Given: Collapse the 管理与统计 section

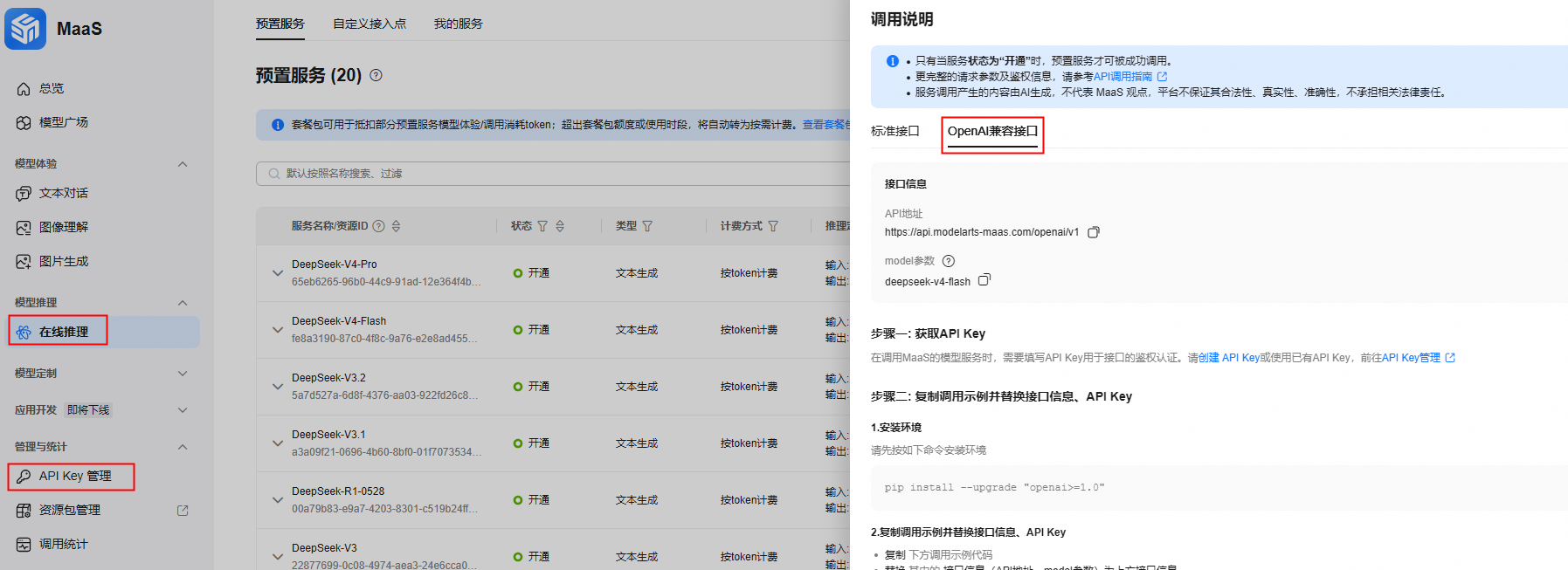Looking at the screenshot, I should [183, 447].
